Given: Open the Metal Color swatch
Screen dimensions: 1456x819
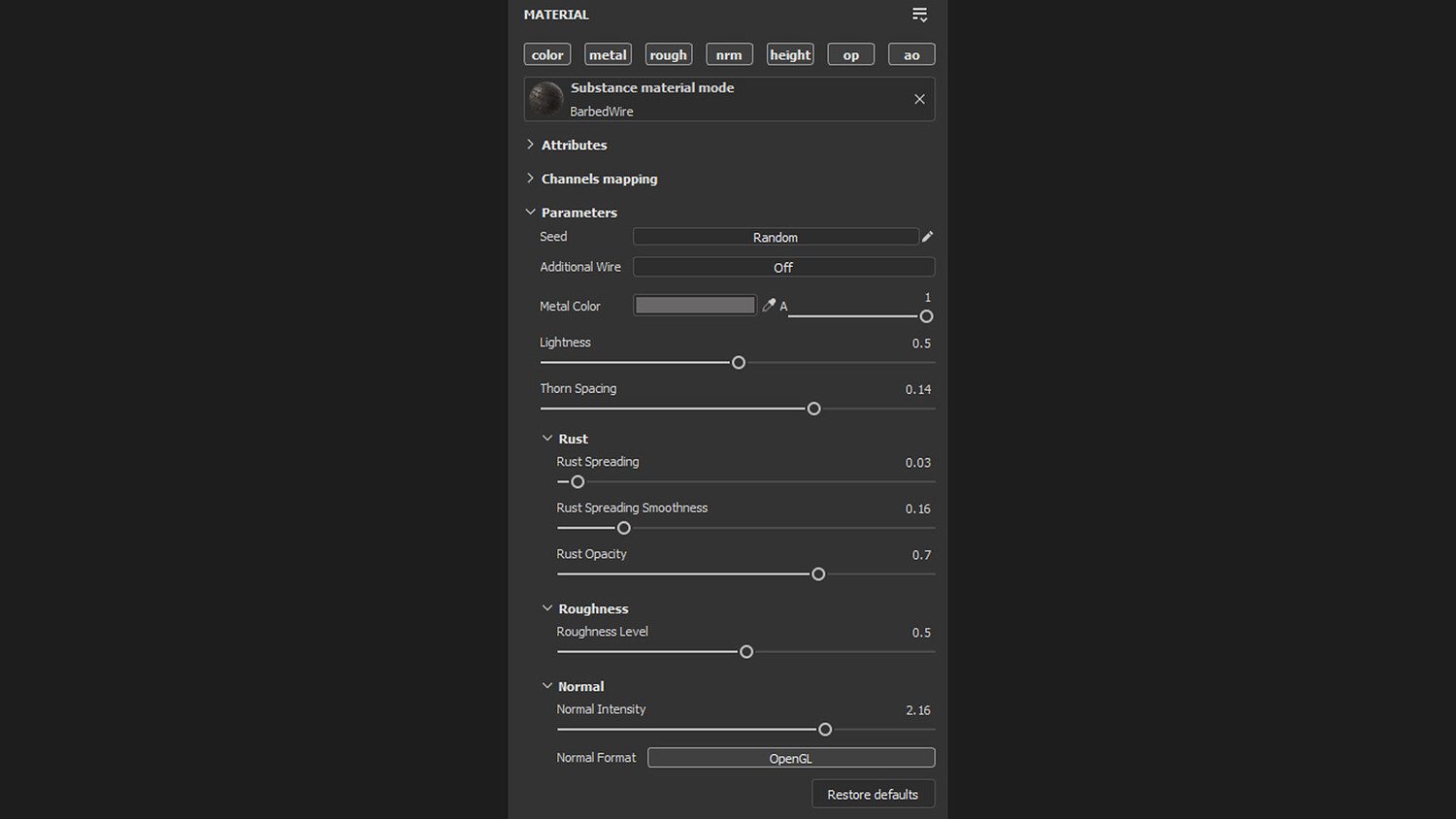Looking at the screenshot, I should [x=695, y=306].
